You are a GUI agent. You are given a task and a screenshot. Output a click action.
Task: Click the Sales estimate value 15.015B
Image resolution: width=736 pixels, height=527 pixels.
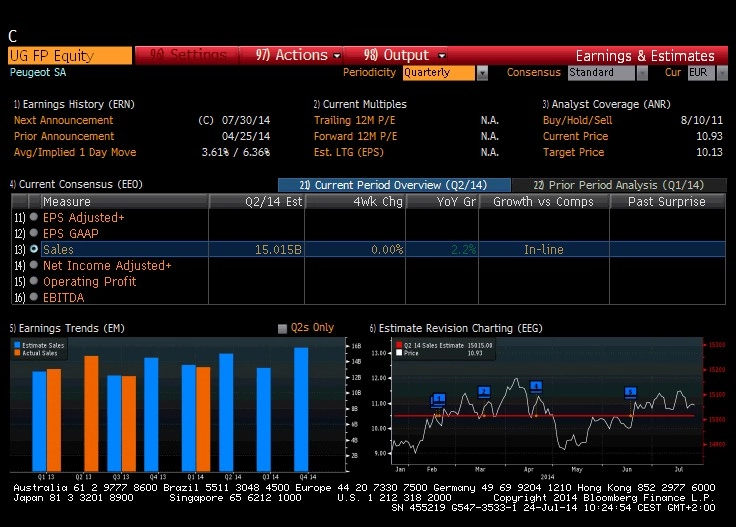tap(278, 249)
